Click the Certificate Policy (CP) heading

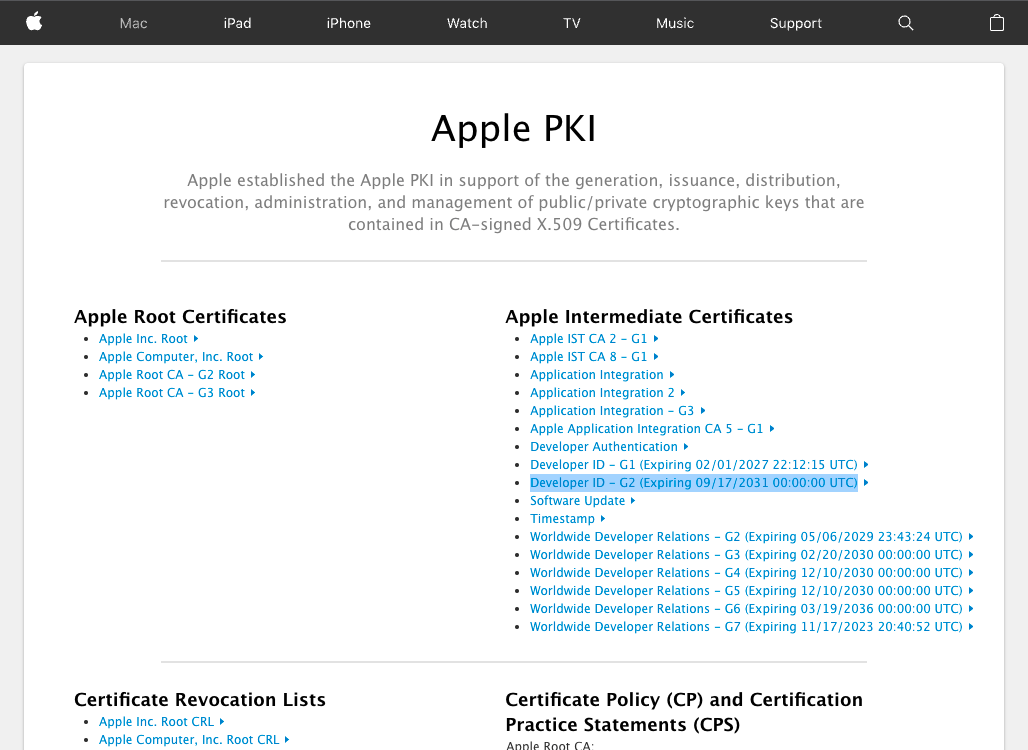[684, 712]
